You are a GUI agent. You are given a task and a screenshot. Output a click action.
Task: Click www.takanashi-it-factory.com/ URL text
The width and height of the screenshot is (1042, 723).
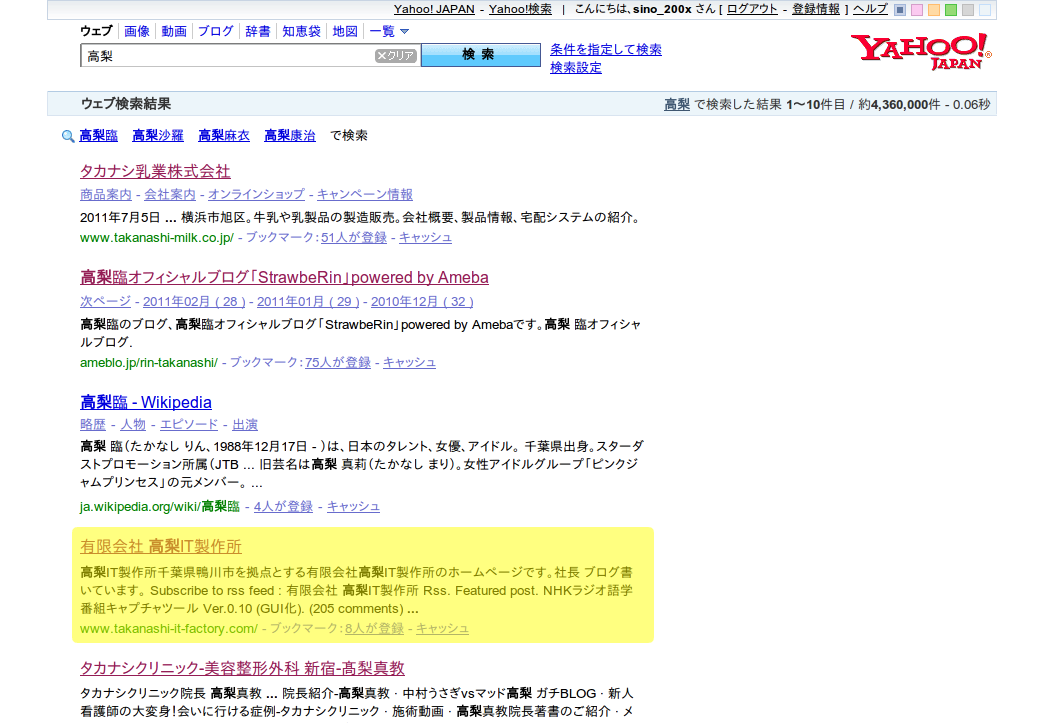point(169,629)
